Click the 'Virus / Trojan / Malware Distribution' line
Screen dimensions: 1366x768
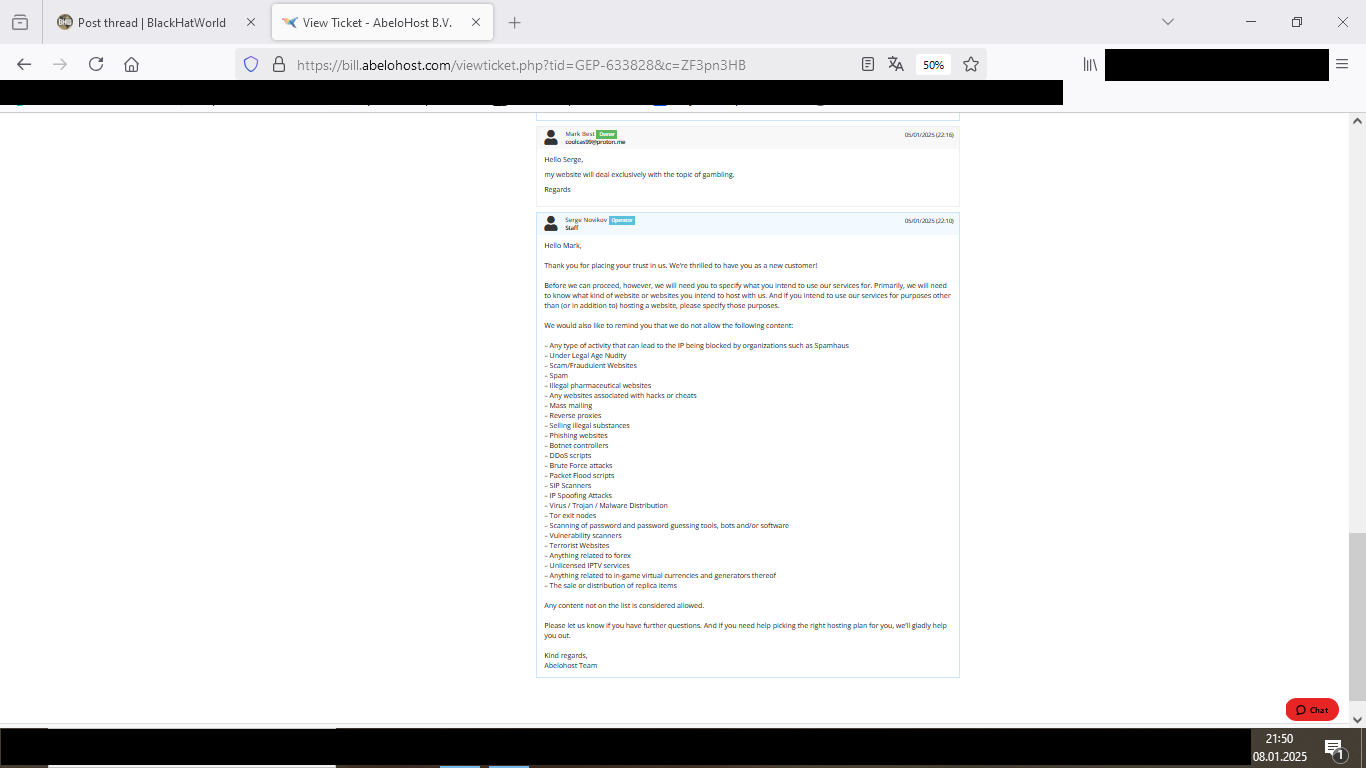point(606,506)
